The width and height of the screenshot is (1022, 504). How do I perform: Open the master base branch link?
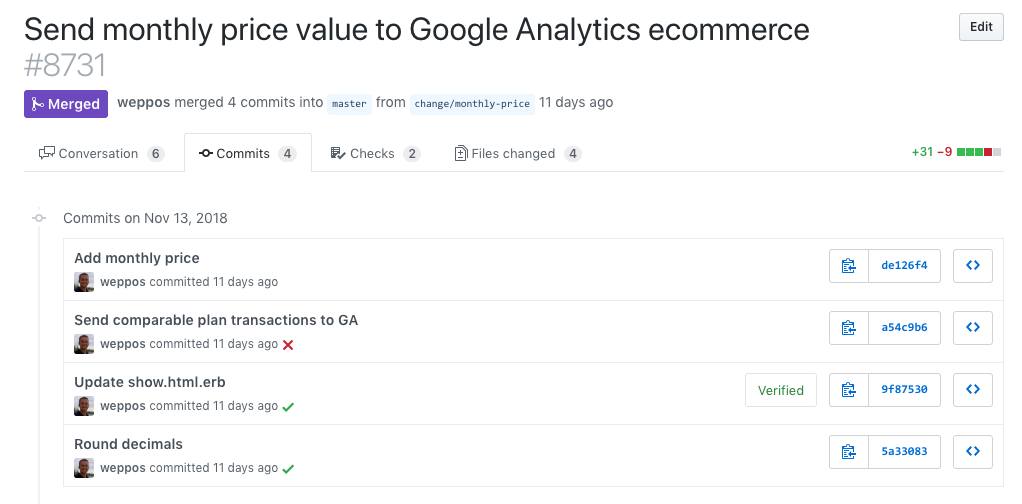349,103
